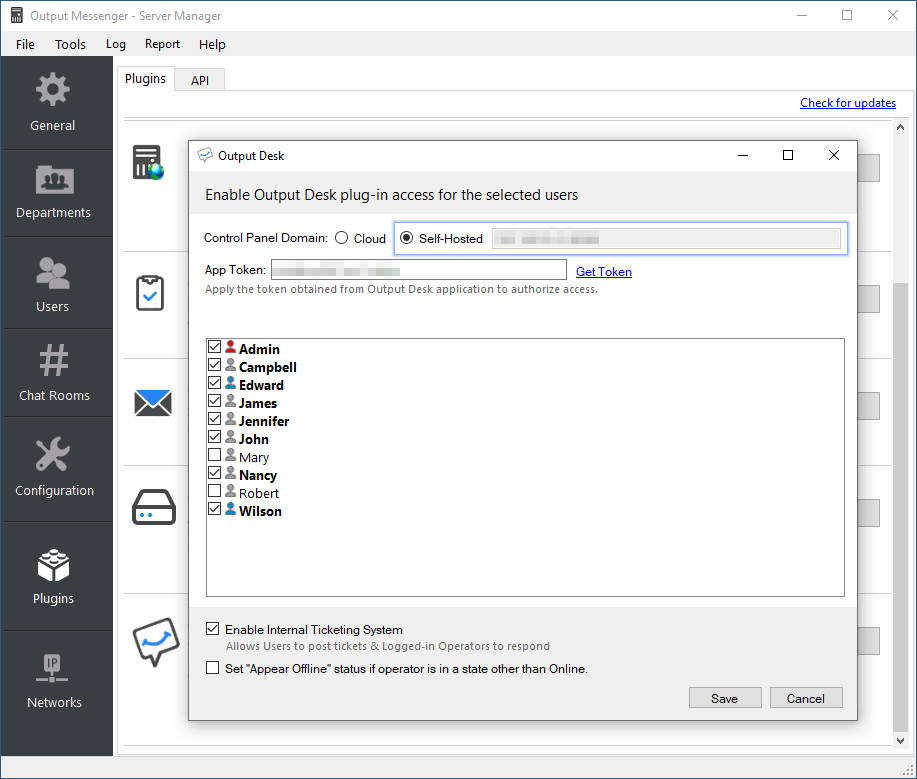Screen dimensions: 917x779
Task: Click Edward's blue user icon
Action: (230, 383)
